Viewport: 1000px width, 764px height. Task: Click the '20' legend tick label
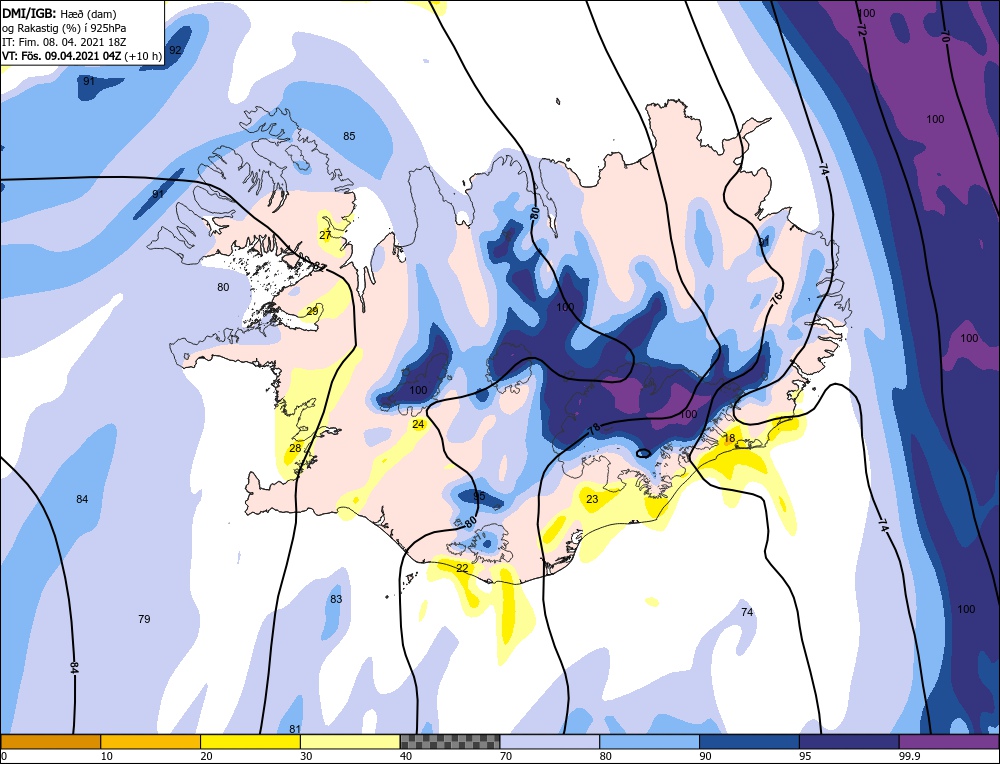pyautogui.click(x=206, y=756)
